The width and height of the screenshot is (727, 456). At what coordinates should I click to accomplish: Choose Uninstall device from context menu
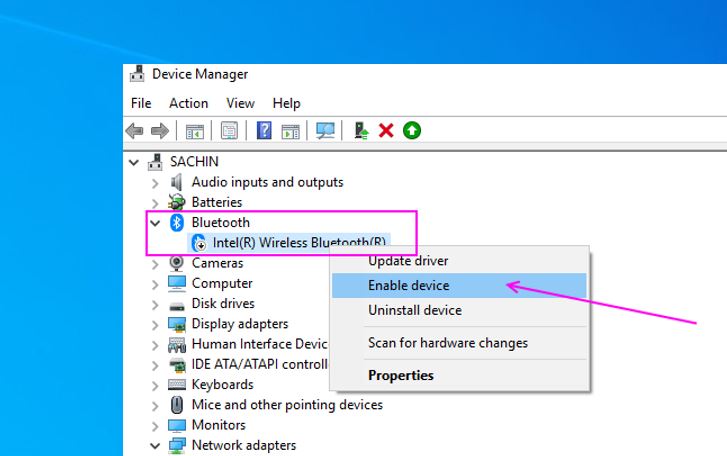tap(459, 310)
